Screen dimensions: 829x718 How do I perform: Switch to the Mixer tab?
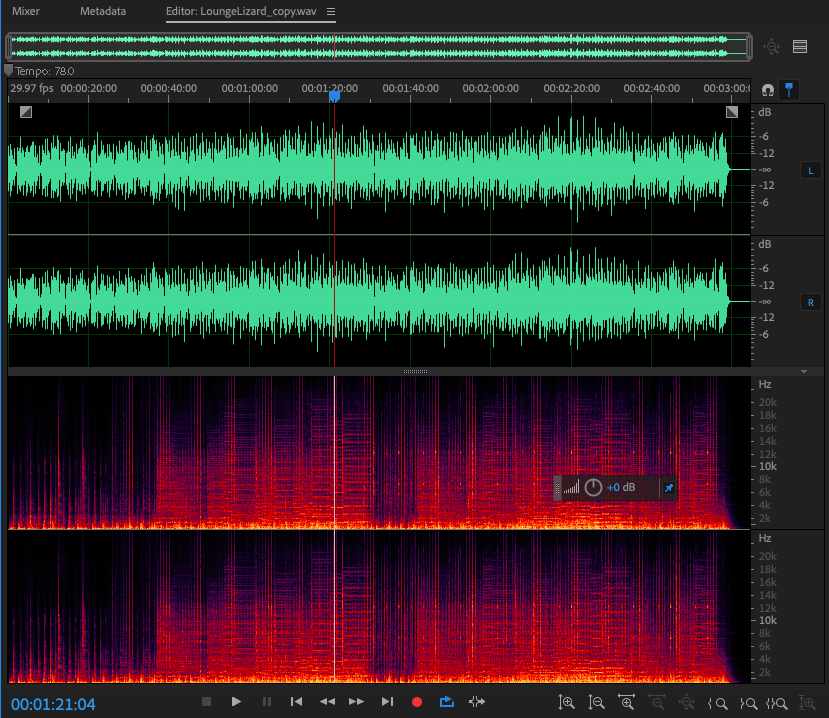pos(25,11)
